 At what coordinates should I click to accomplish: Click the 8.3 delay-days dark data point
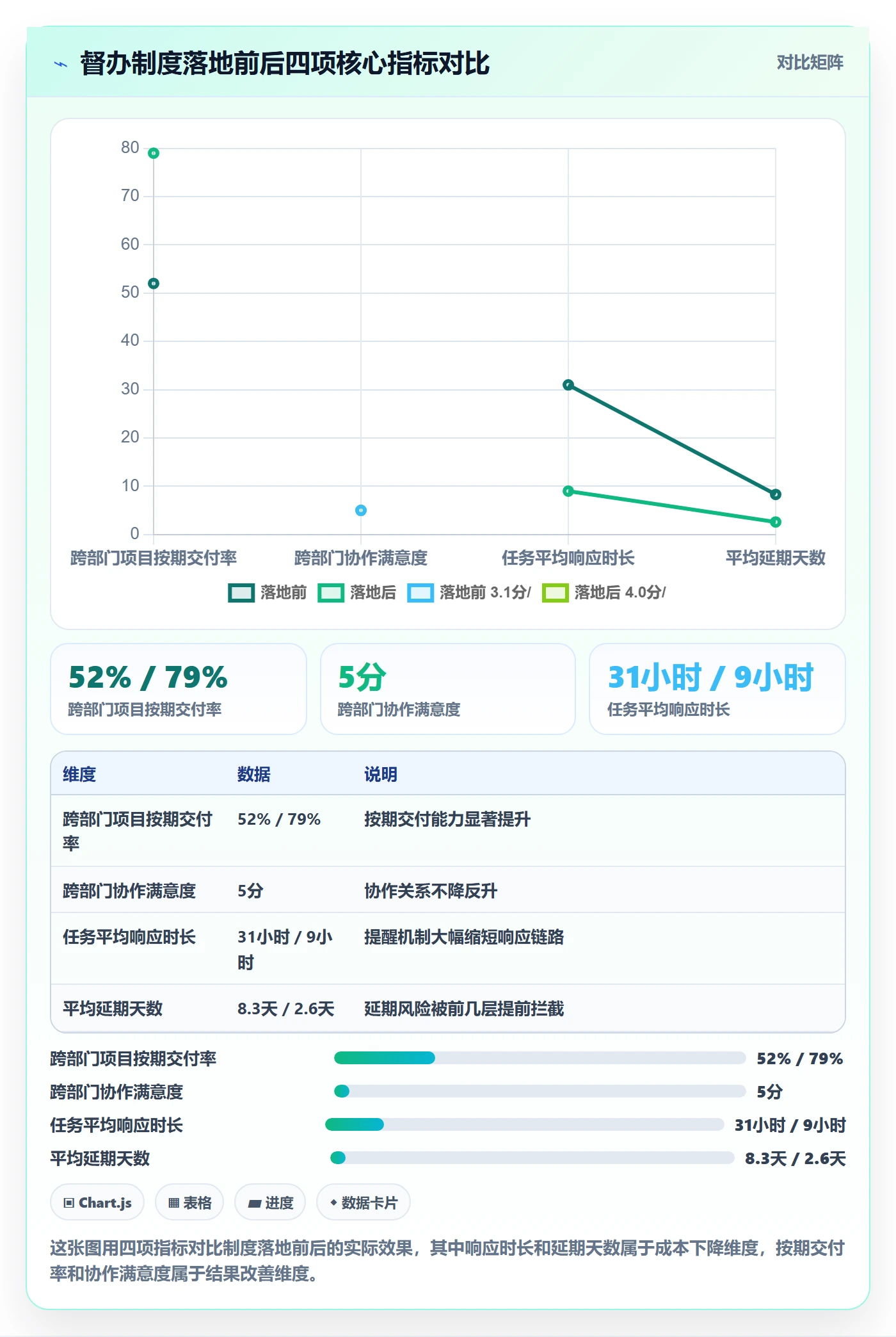pos(776,494)
